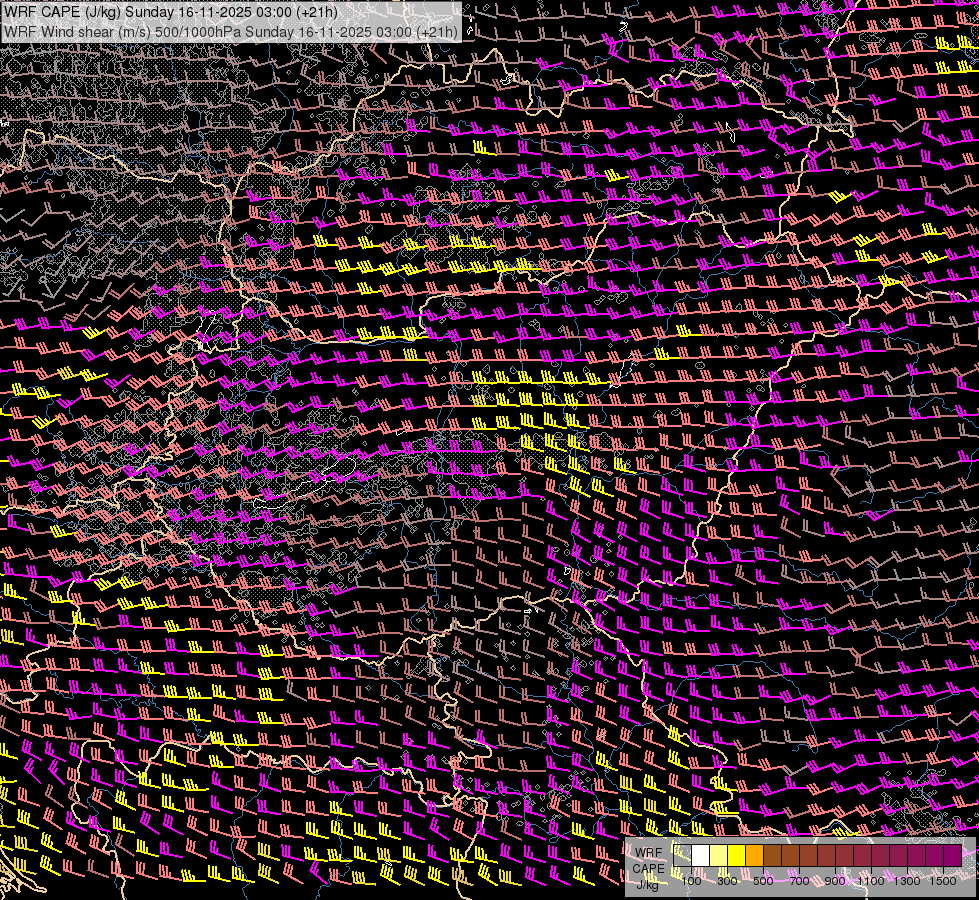
Task: Click the '100' legend value
Action: coord(691,881)
